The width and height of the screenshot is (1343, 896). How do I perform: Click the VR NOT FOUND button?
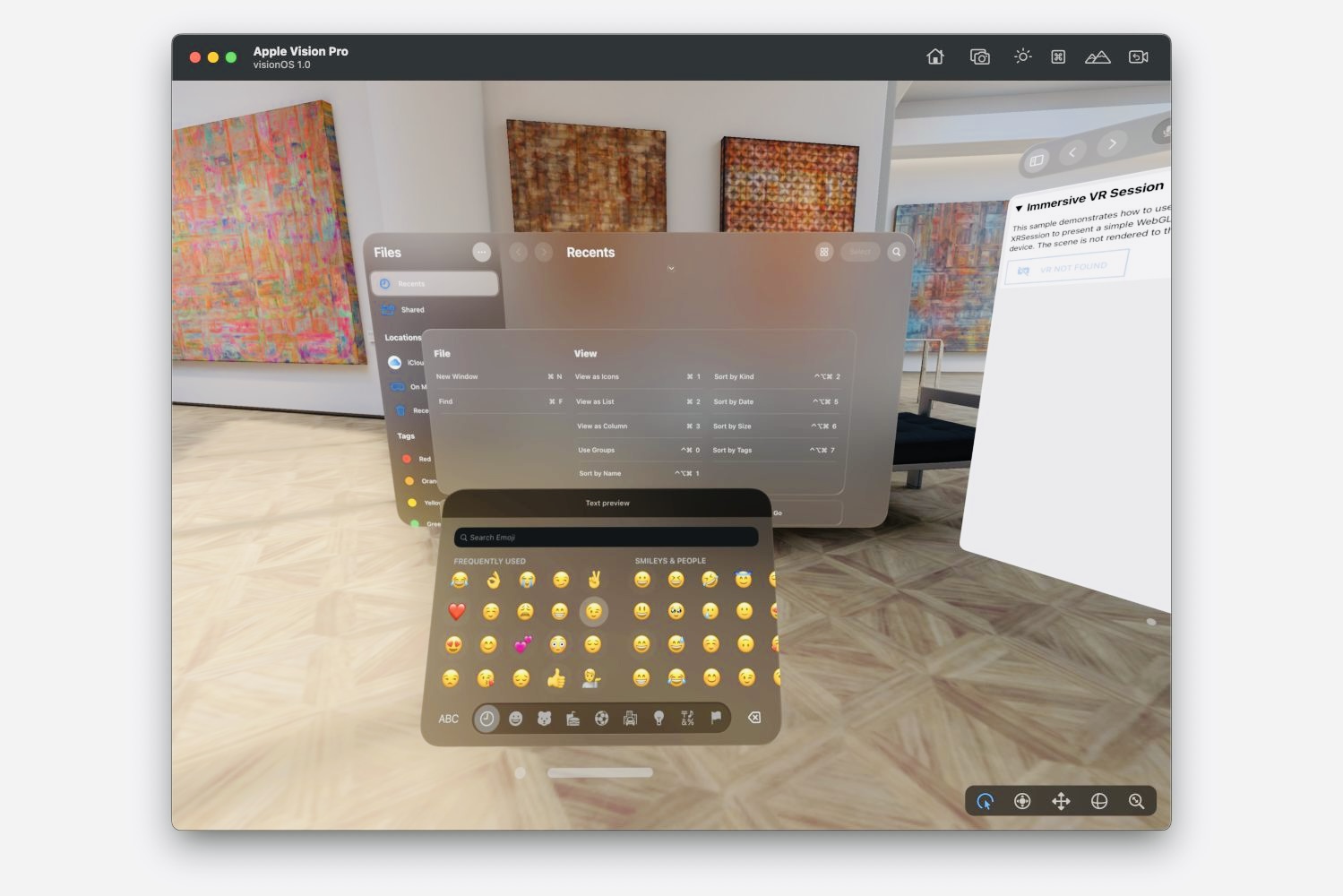(1065, 268)
